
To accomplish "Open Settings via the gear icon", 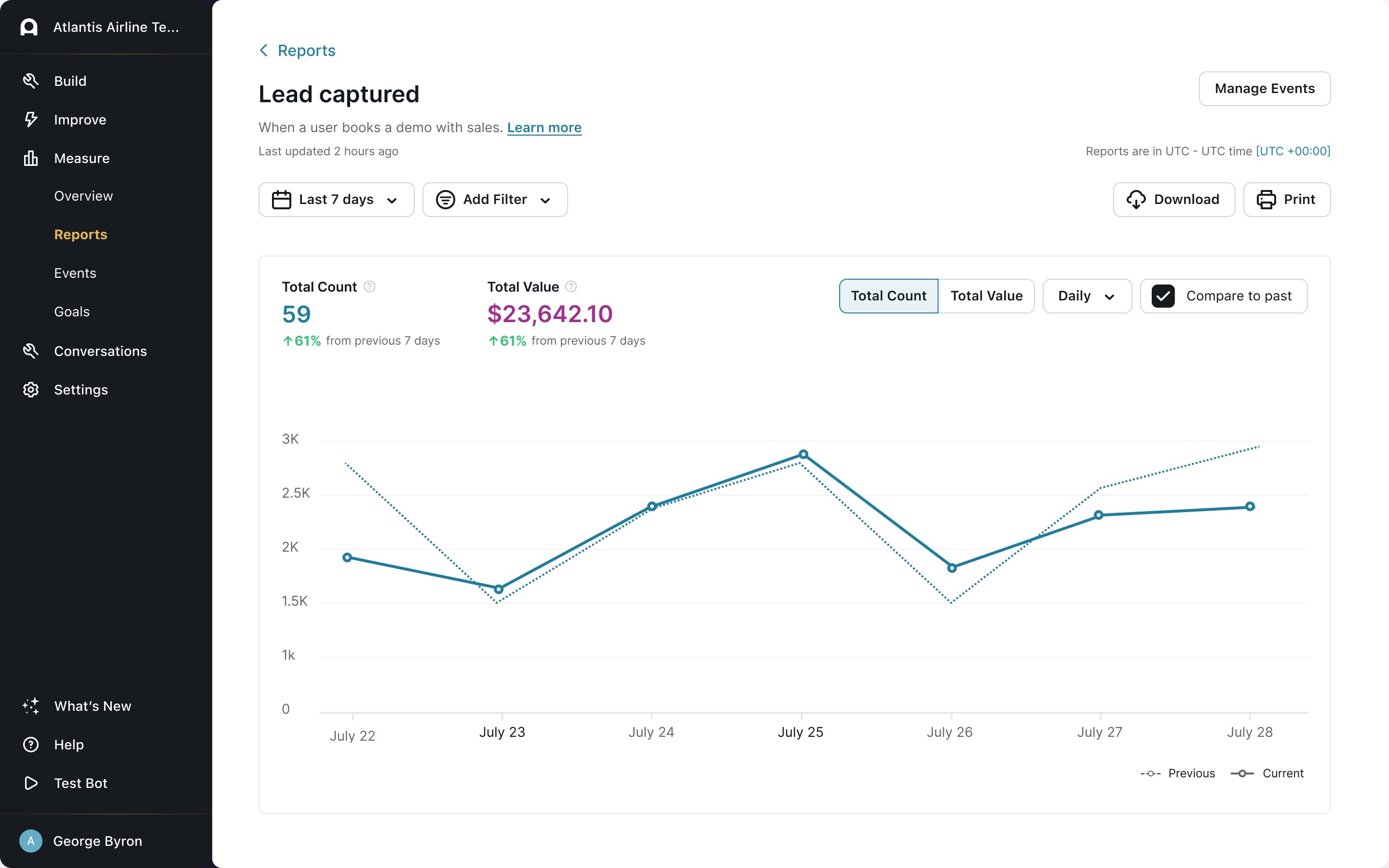I will [30, 390].
